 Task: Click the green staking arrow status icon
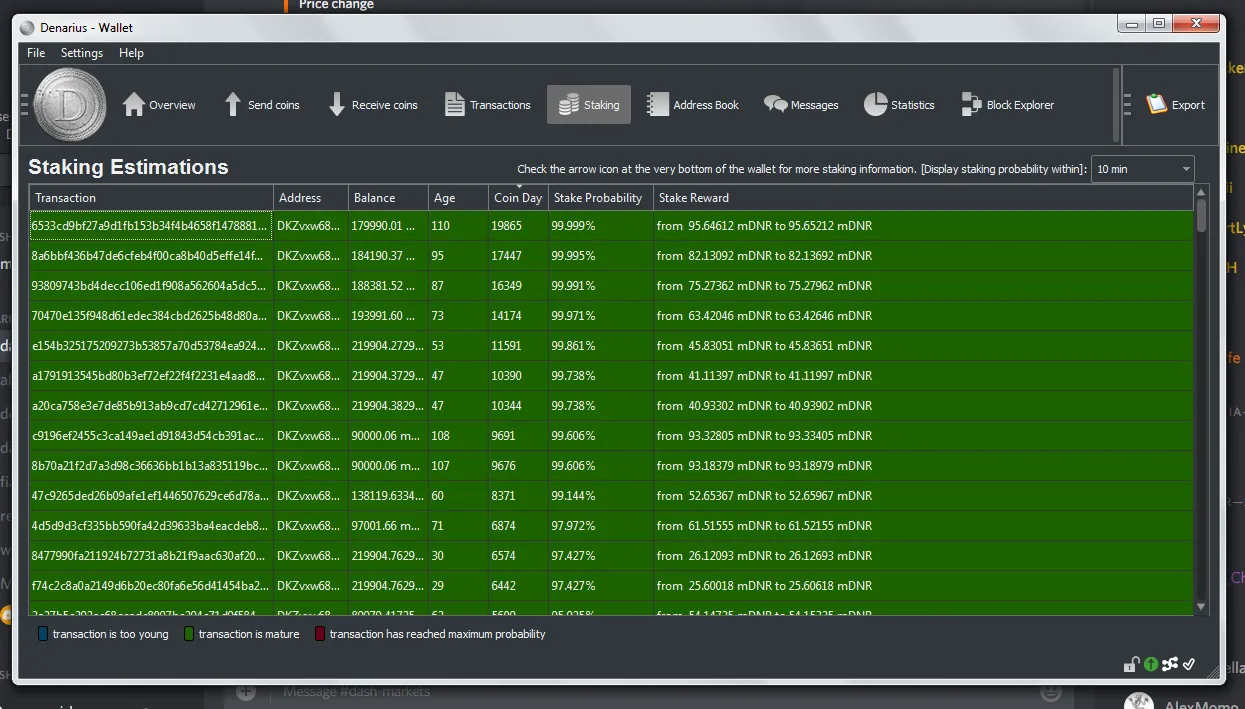tap(1151, 664)
